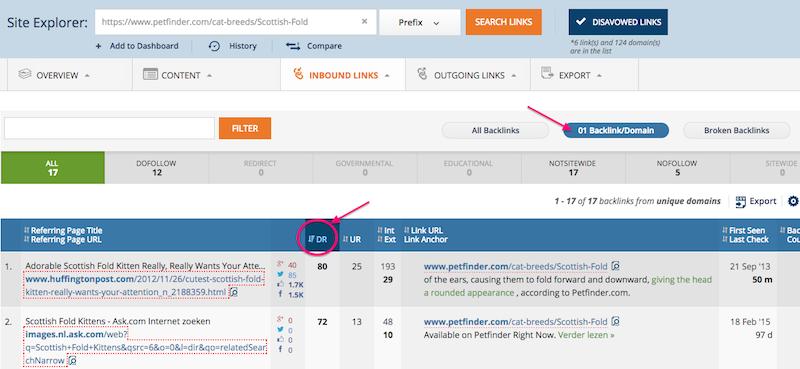This screenshot has width=800, height=369.
Task: Click the backlink filter text field
Action: (x=109, y=128)
